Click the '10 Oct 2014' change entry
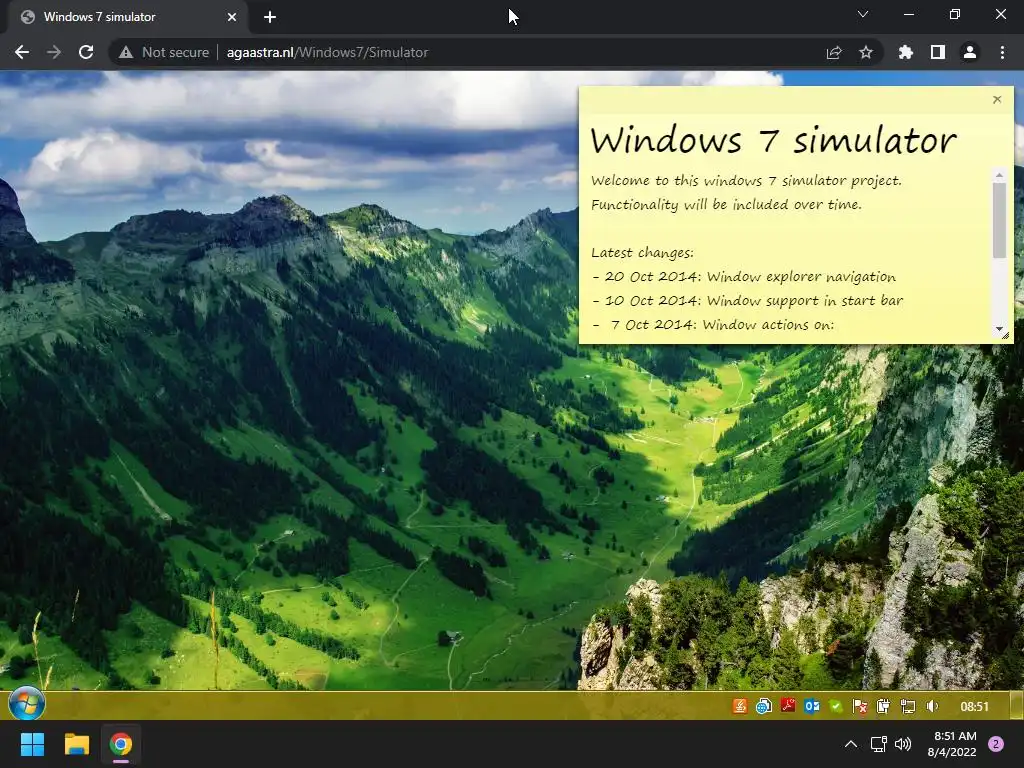The image size is (1024, 768). [748, 301]
